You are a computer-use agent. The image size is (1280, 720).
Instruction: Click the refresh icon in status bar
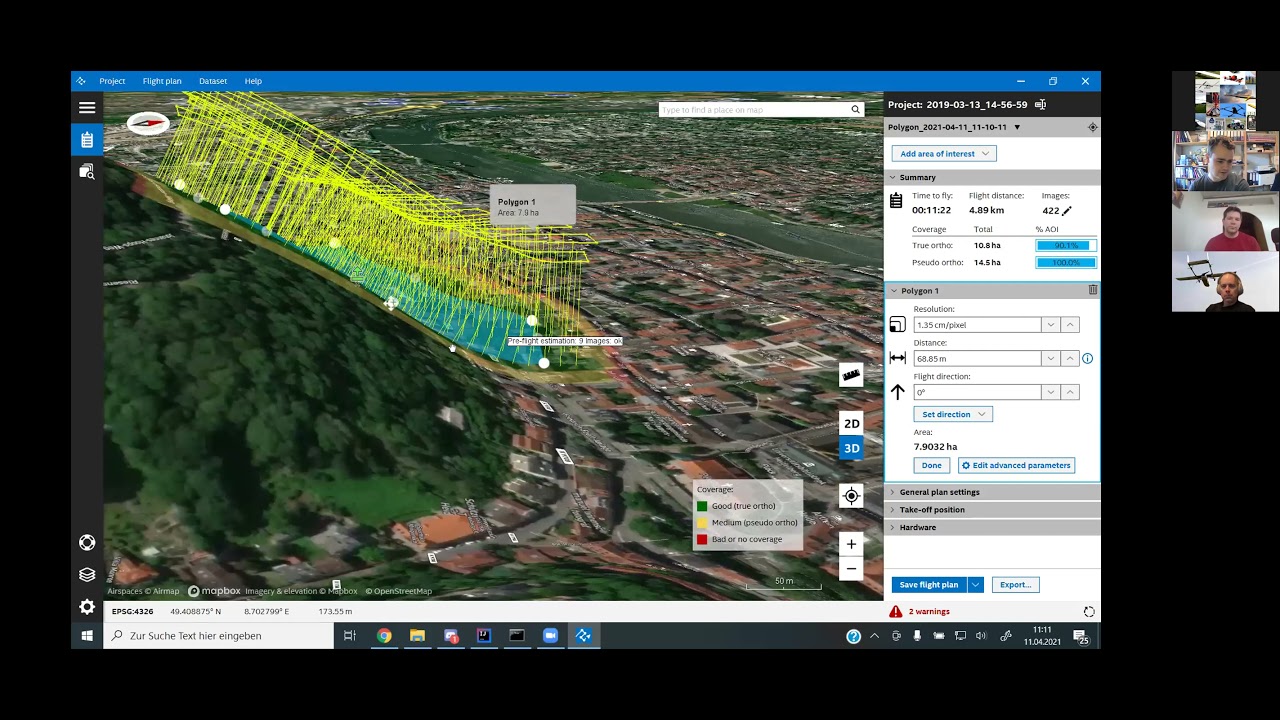(1089, 611)
